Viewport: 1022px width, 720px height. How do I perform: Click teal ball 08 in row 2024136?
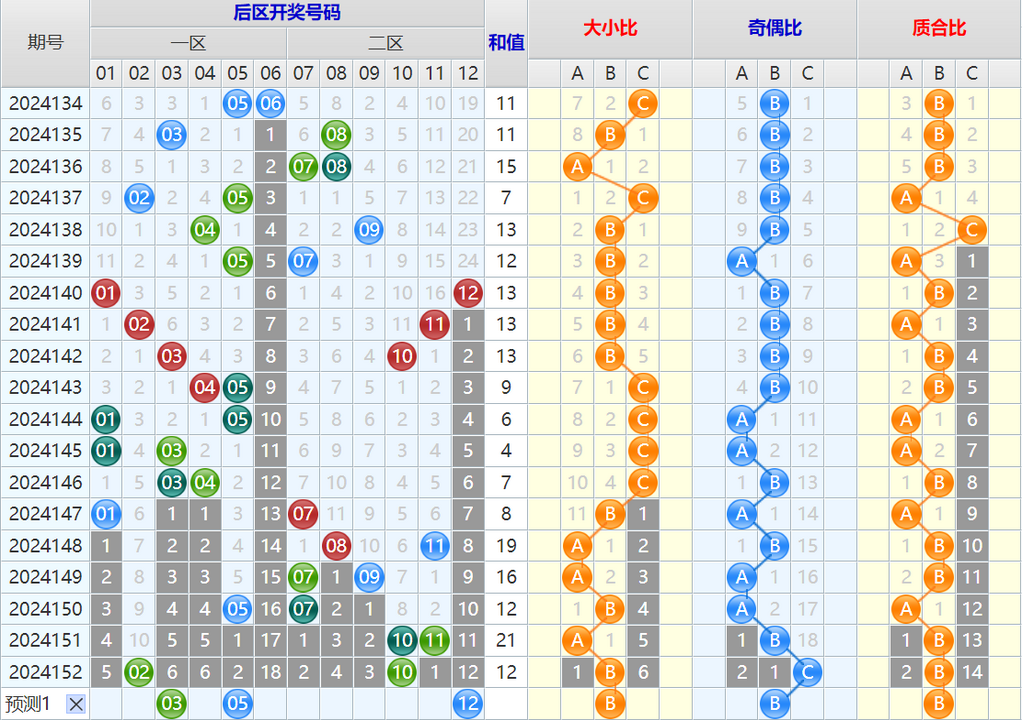[336, 167]
